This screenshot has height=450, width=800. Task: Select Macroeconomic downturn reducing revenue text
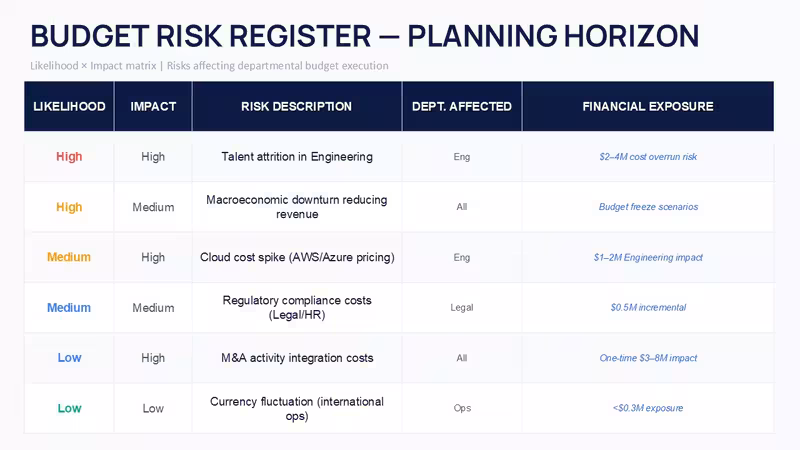297,207
